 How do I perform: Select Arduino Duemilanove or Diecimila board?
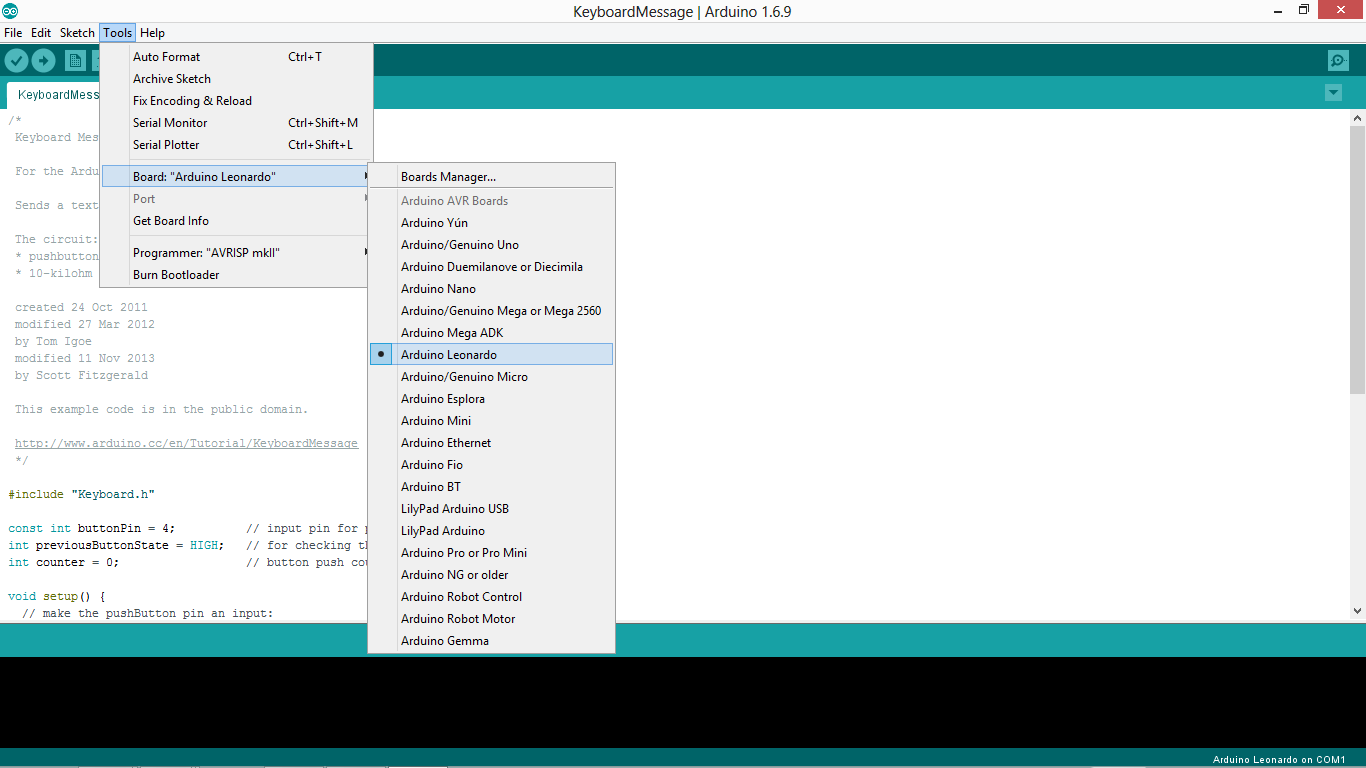pos(491,267)
